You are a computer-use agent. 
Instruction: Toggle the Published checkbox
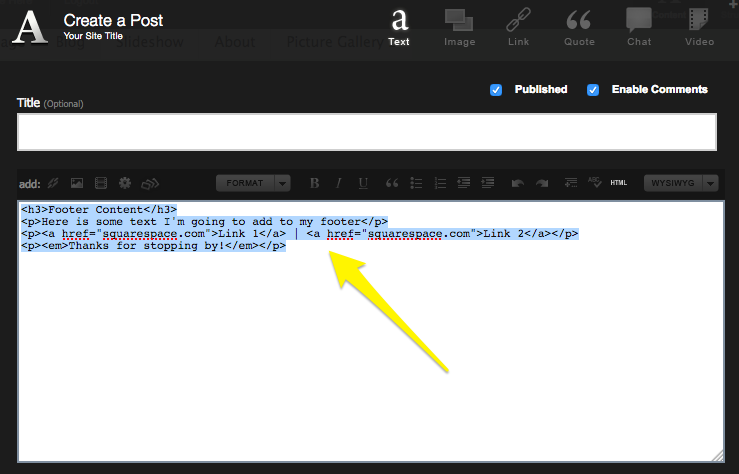(496, 90)
